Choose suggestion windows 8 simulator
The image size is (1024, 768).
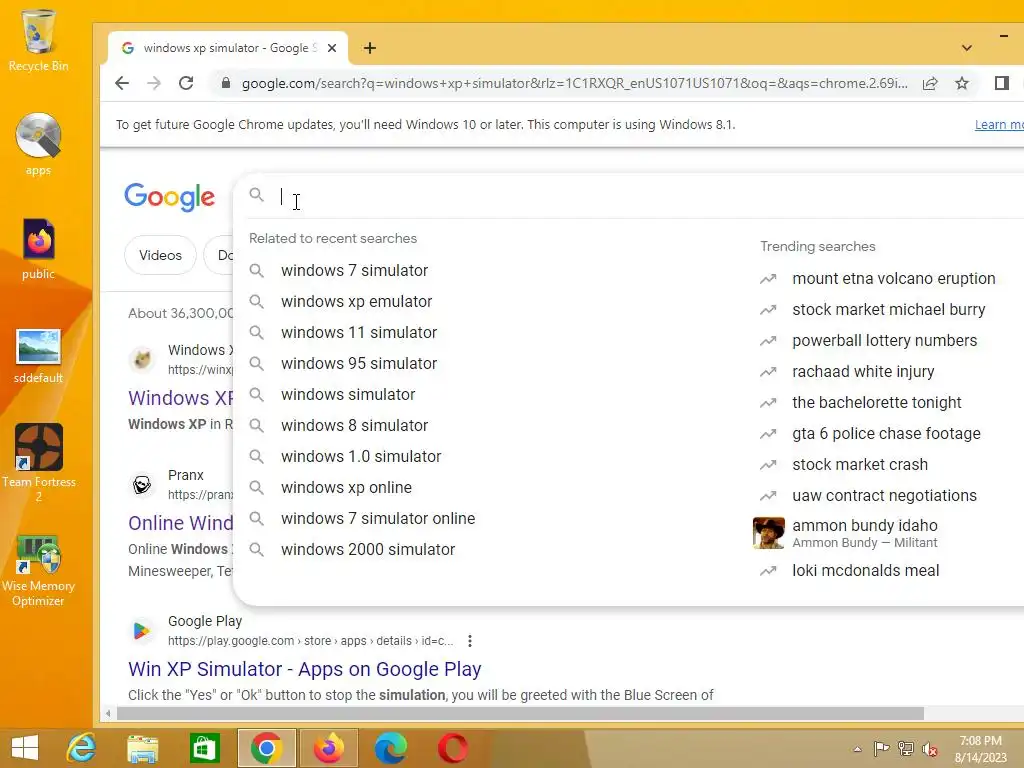click(x=354, y=426)
